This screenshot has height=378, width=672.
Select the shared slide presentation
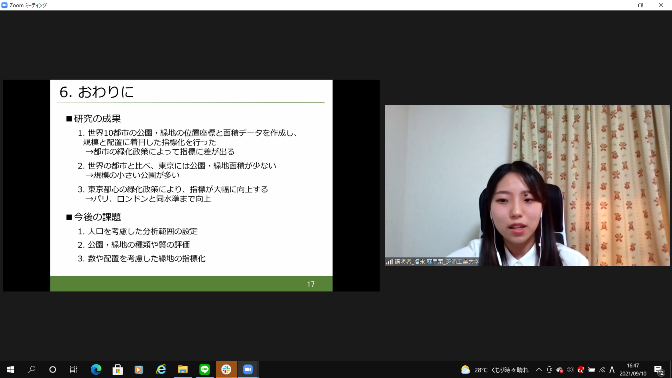(x=191, y=186)
